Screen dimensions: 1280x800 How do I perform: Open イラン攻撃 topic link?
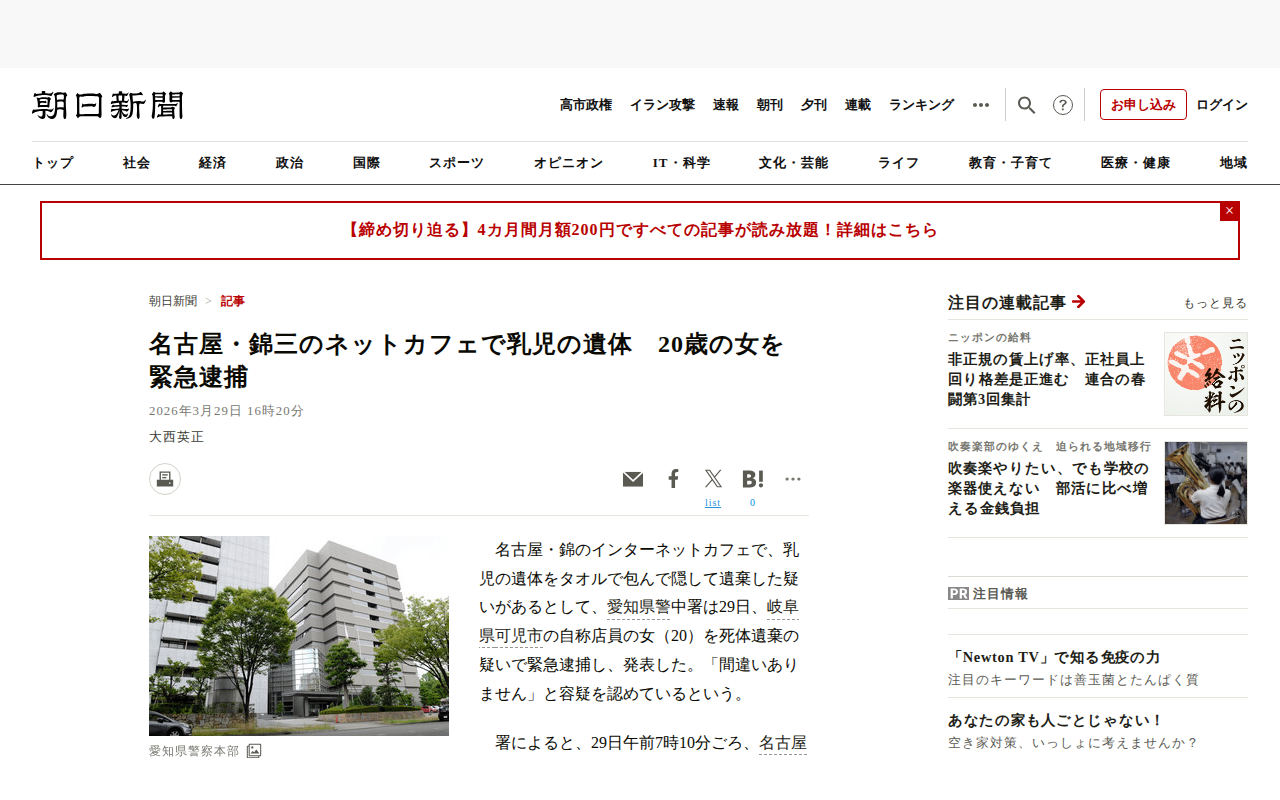tap(662, 105)
